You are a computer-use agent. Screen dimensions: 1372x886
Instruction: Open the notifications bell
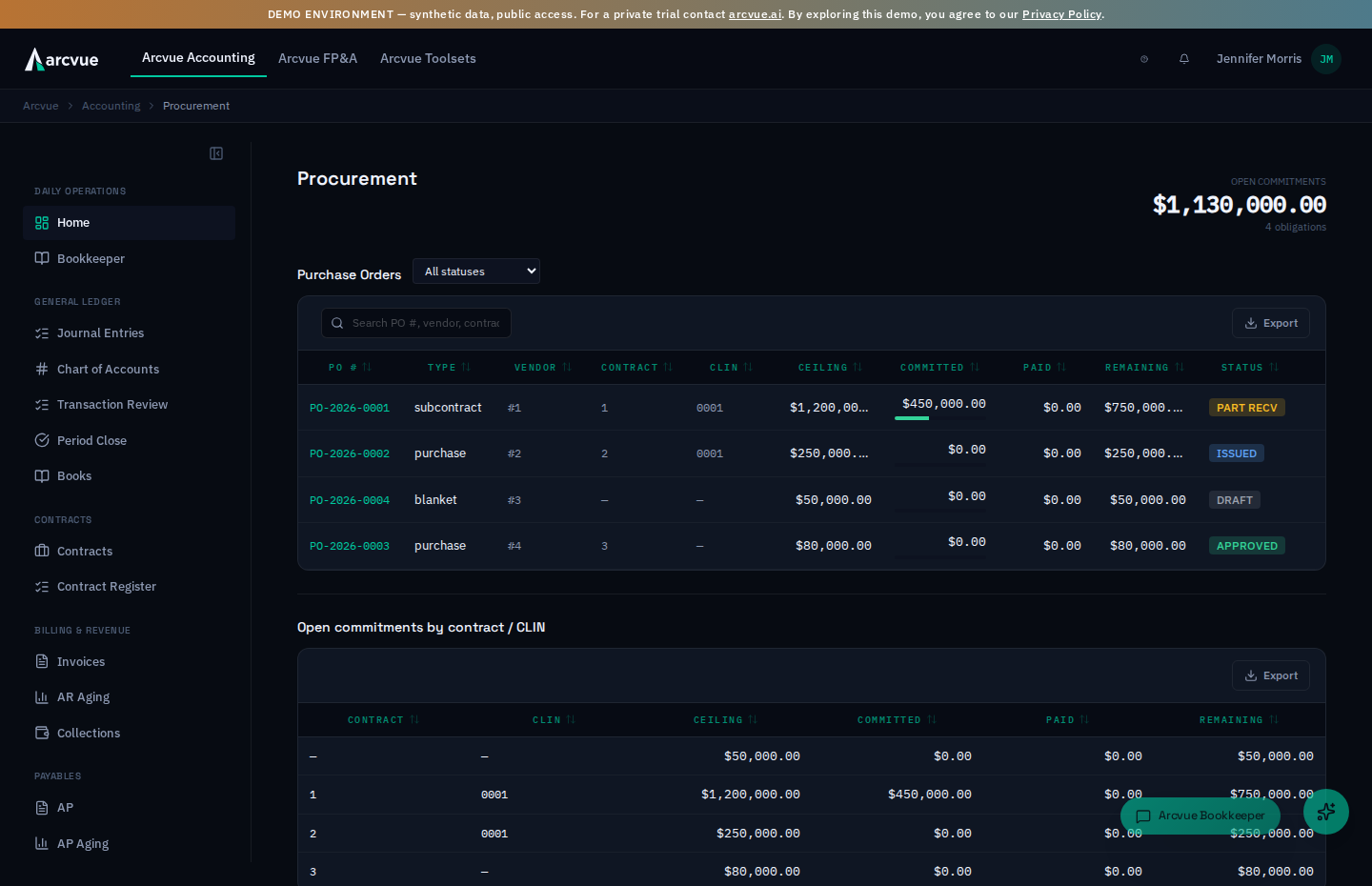1184,59
